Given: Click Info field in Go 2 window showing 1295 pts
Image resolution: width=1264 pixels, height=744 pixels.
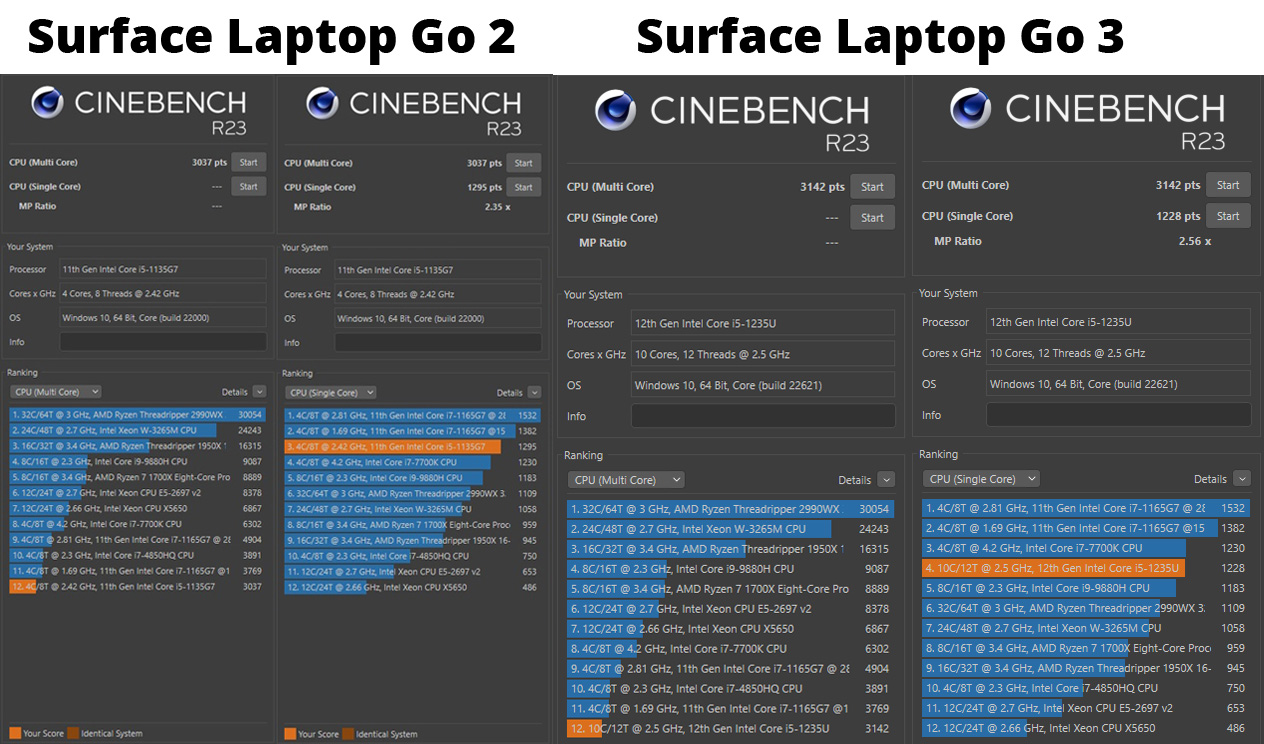Looking at the screenshot, I should tap(439, 343).
